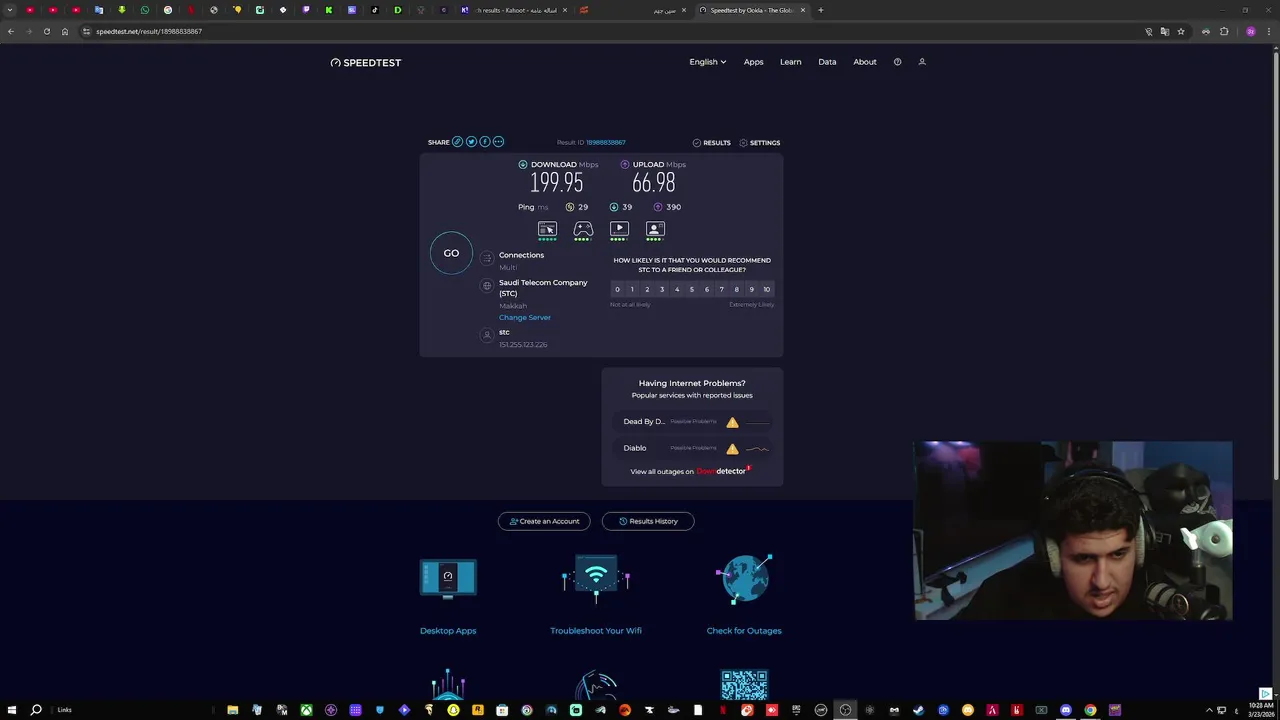Switch to the Speedtest by Ookla tab
The width and height of the screenshot is (1280, 720).
coord(752,10)
